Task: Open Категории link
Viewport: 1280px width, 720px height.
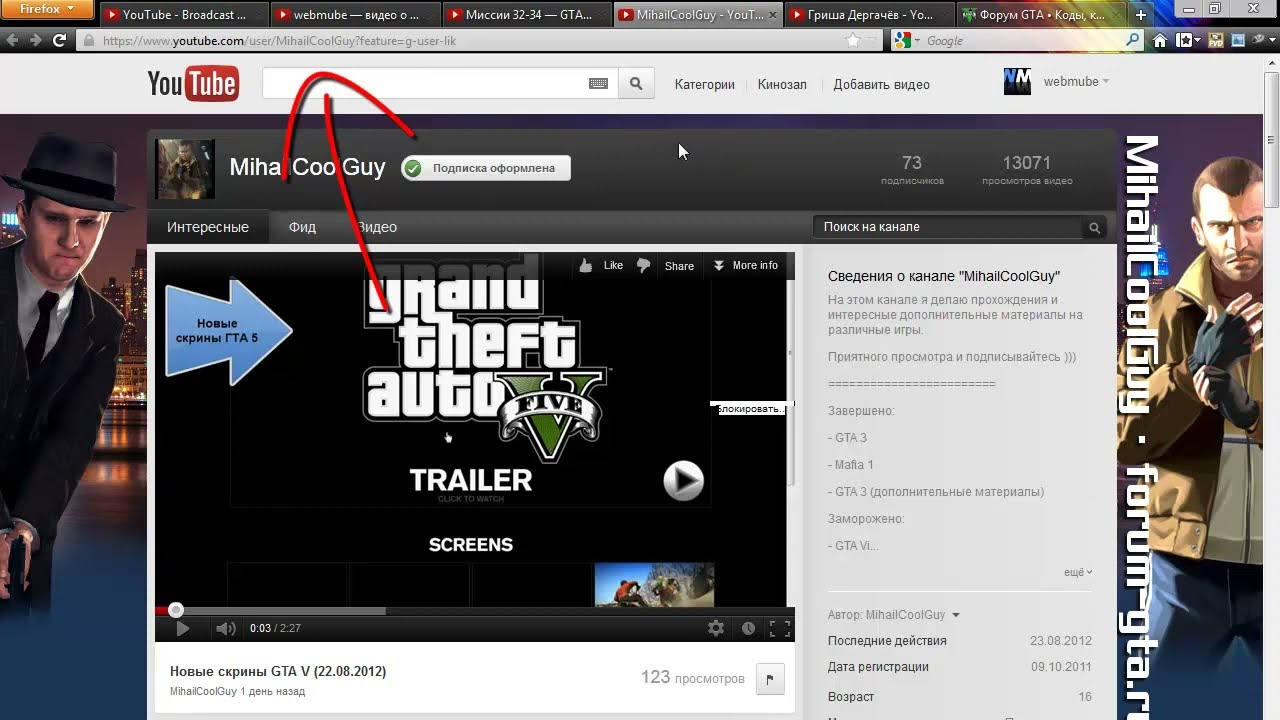Action: tap(705, 85)
